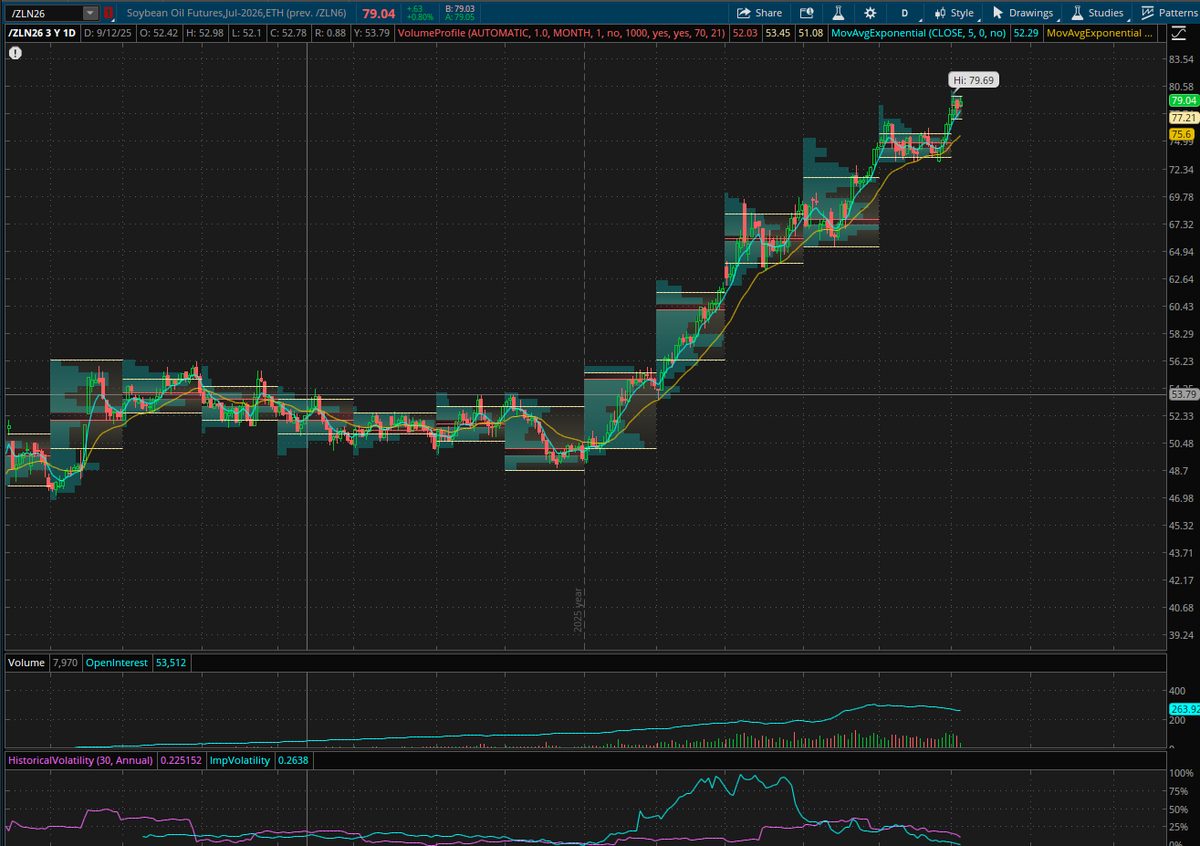Click the Y: 53.79 value in status row
Viewport: 1200px width, 846px height.
click(x=370, y=33)
